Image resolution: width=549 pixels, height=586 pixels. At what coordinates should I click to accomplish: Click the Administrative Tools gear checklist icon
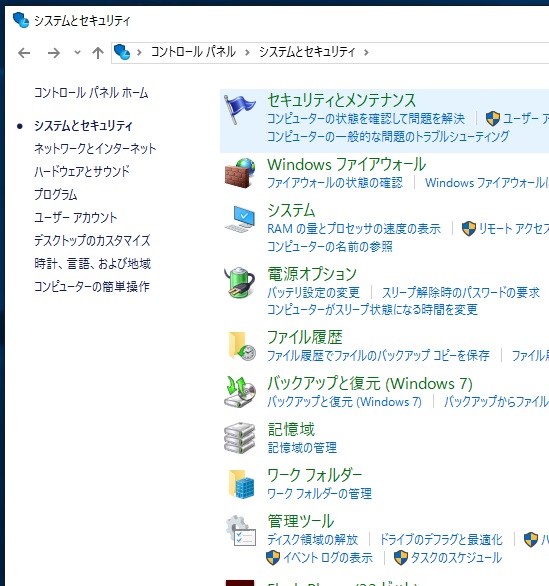coord(241,531)
